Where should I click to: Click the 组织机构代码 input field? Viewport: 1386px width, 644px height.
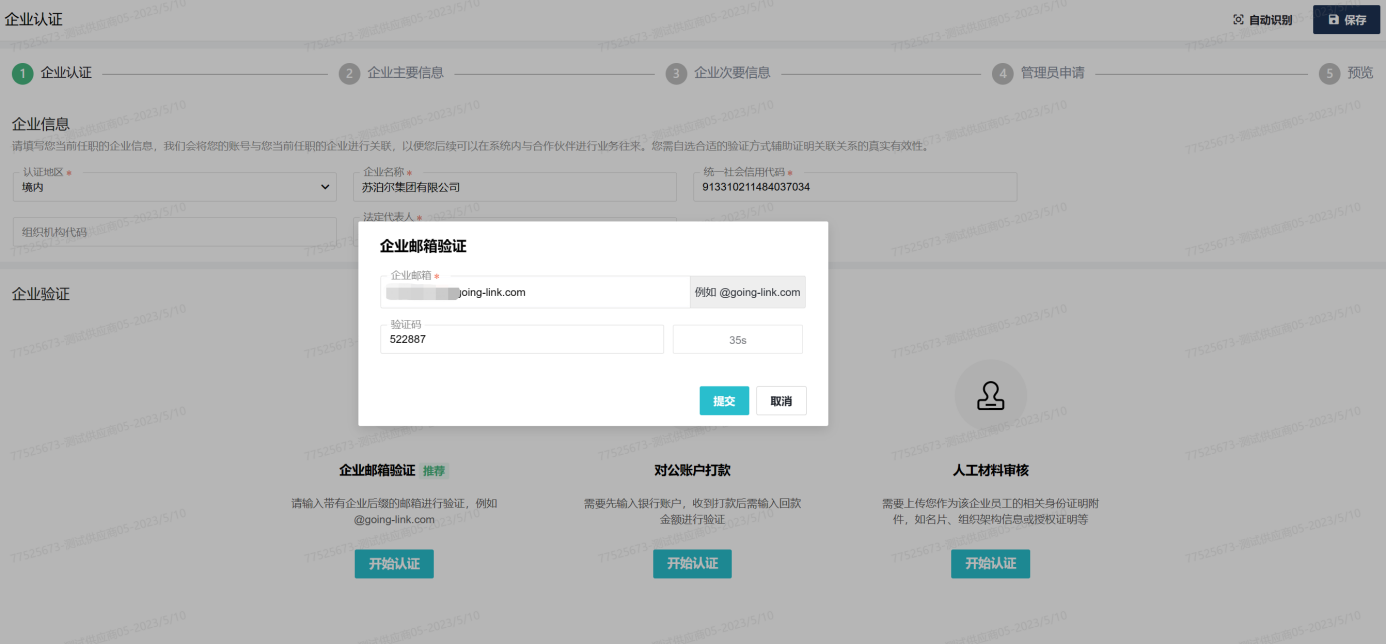[x=175, y=232]
